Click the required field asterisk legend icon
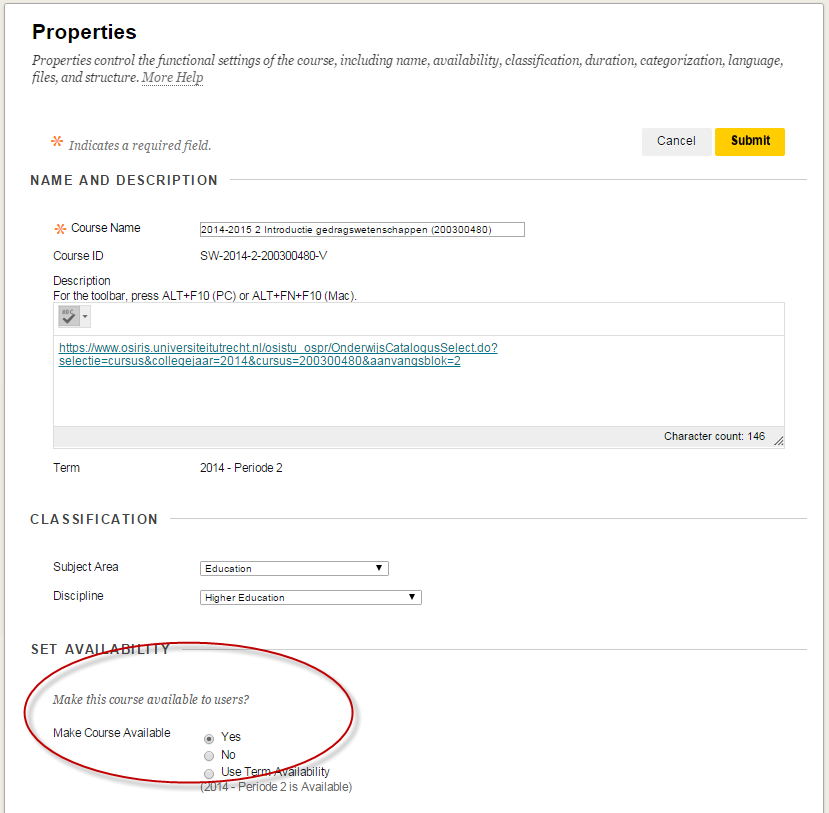The height and width of the screenshot is (813, 829). (x=57, y=143)
